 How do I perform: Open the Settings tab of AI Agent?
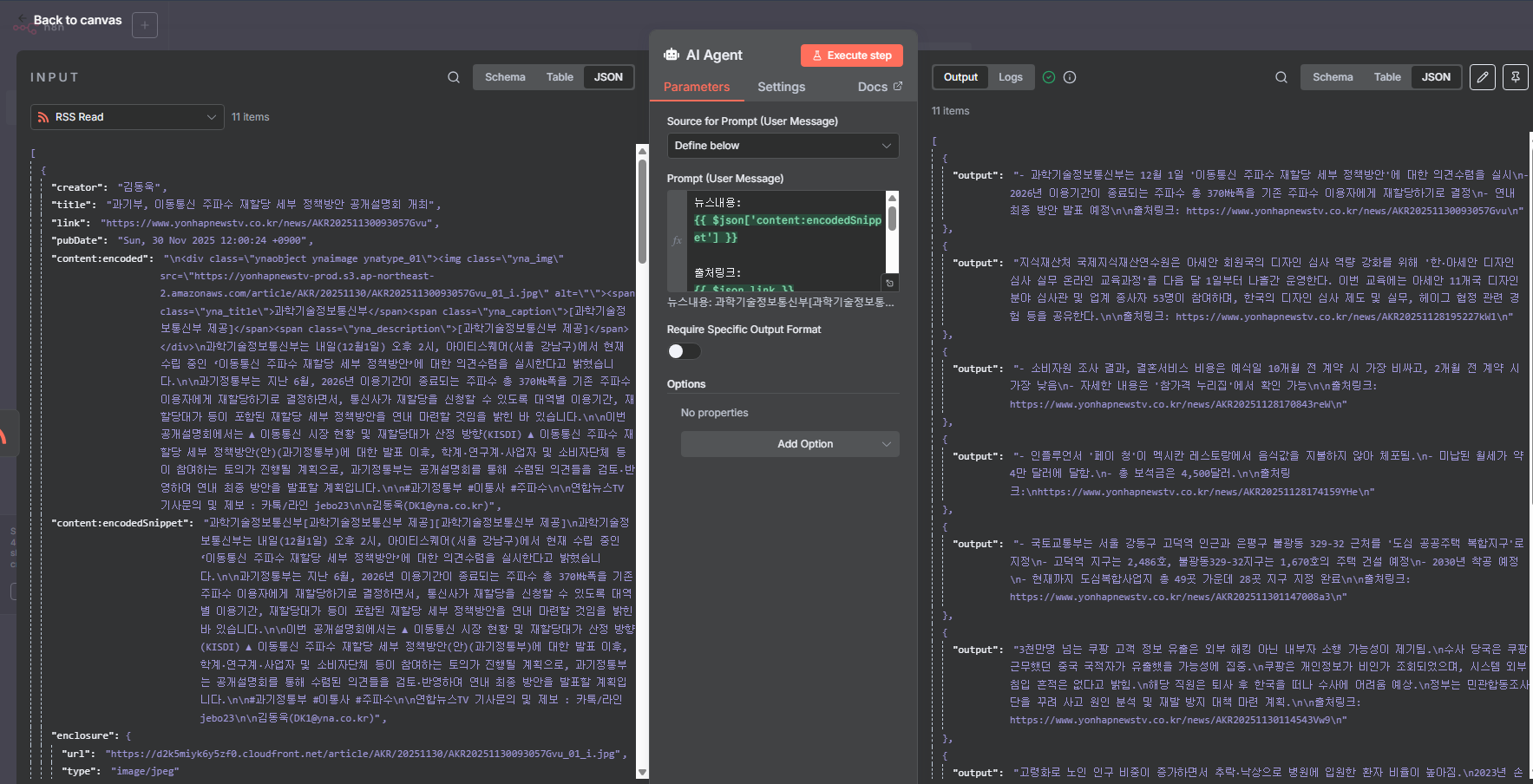click(781, 87)
